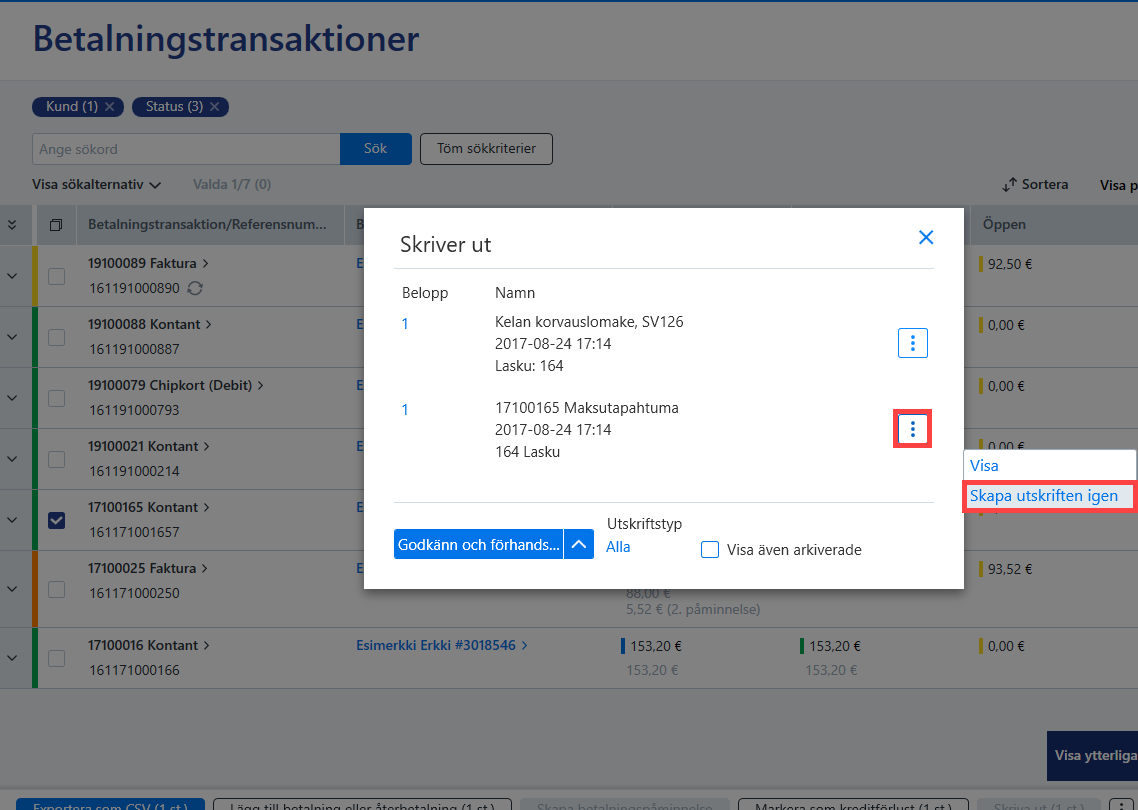The width and height of the screenshot is (1138, 810).
Task: Expand Visa sökalternativ options
Action: point(96,185)
